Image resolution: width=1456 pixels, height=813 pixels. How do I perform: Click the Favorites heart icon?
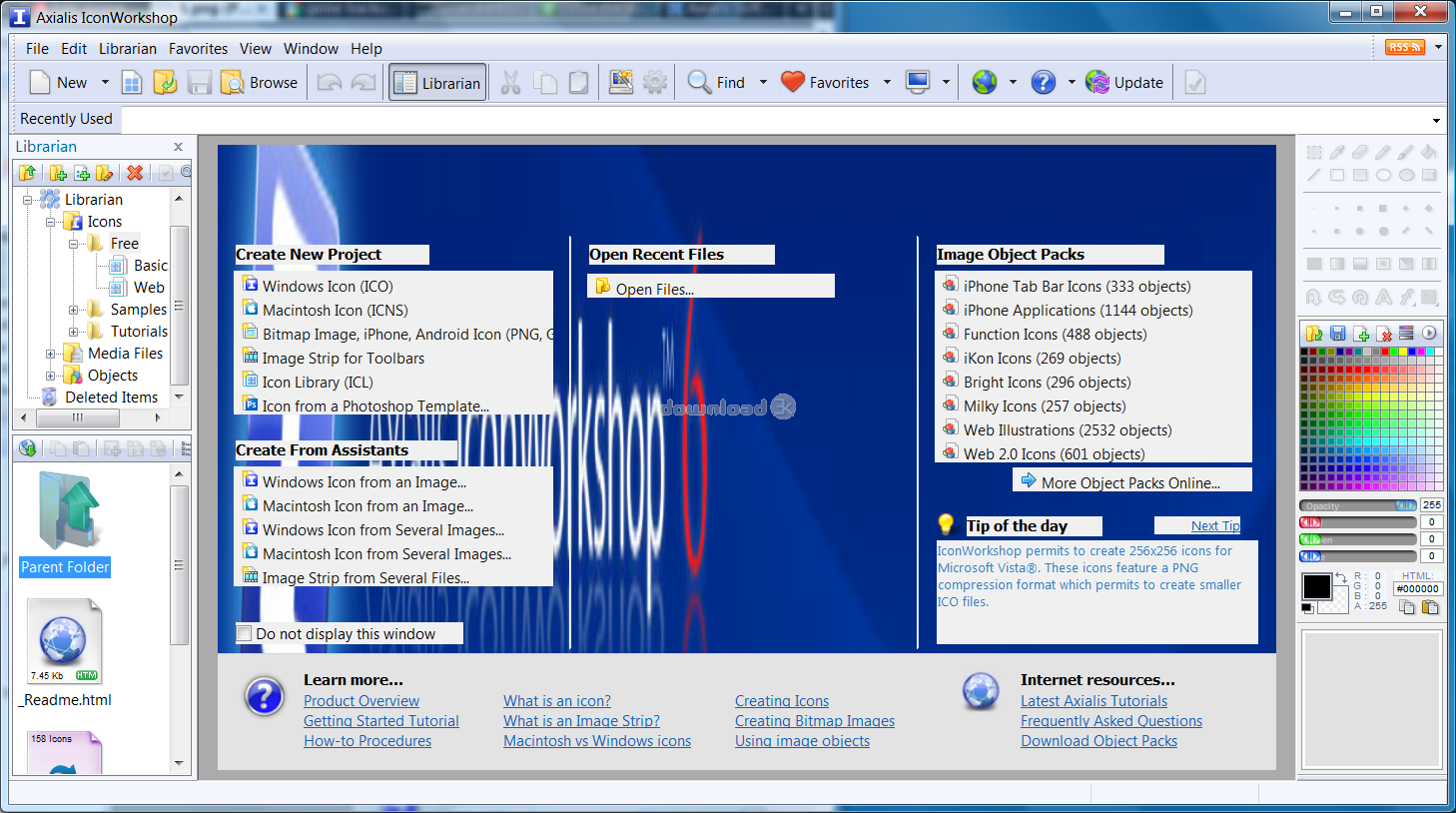point(793,82)
